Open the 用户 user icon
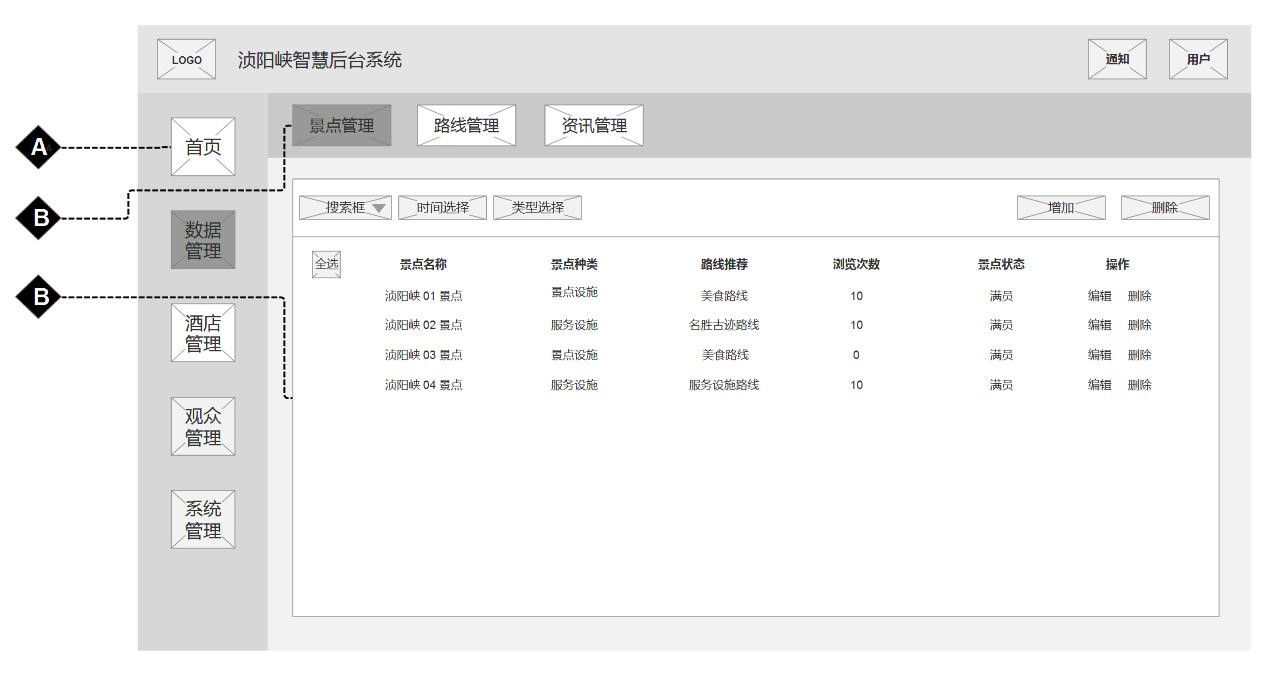The height and width of the screenshot is (673, 1272). click(1197, 59)
